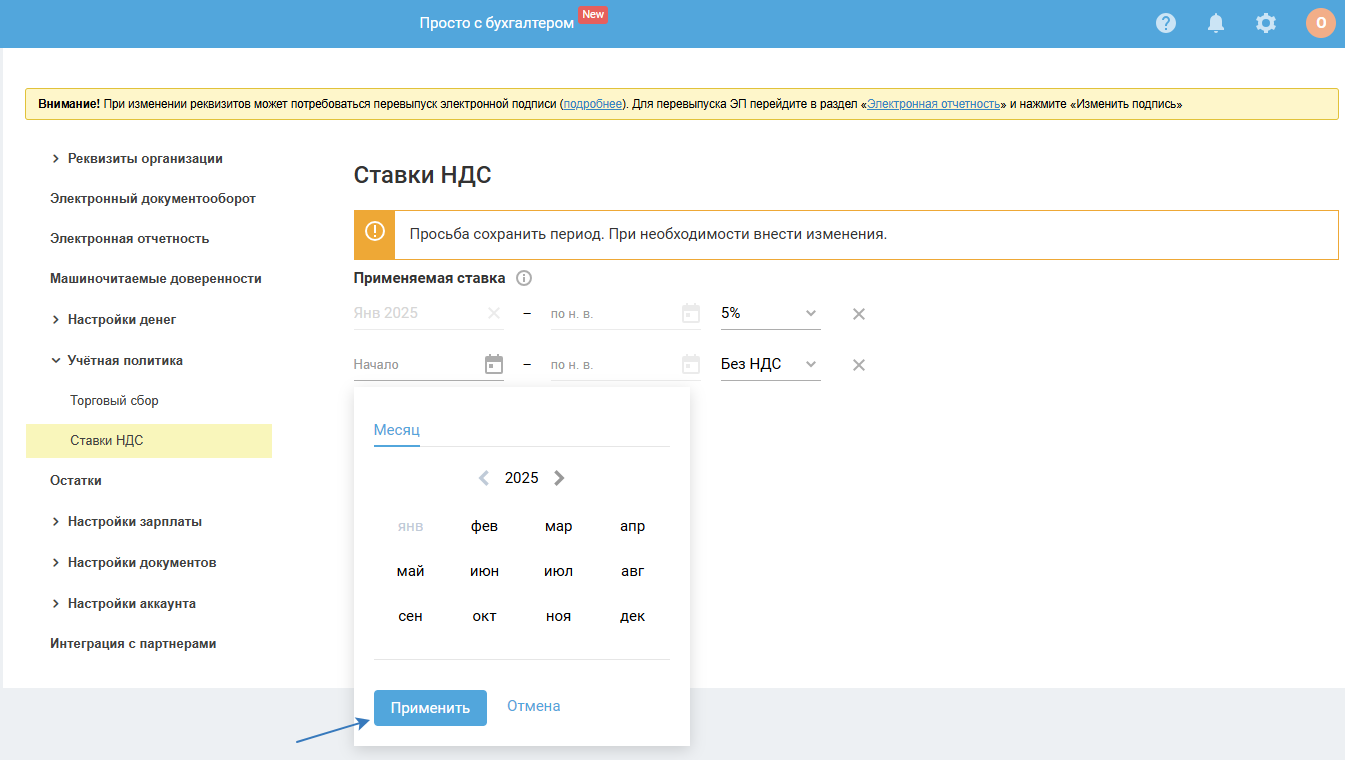Open the Электронная отчетность link in warning
This screenshot has height=760, width=1345.
tap(933, 104)
